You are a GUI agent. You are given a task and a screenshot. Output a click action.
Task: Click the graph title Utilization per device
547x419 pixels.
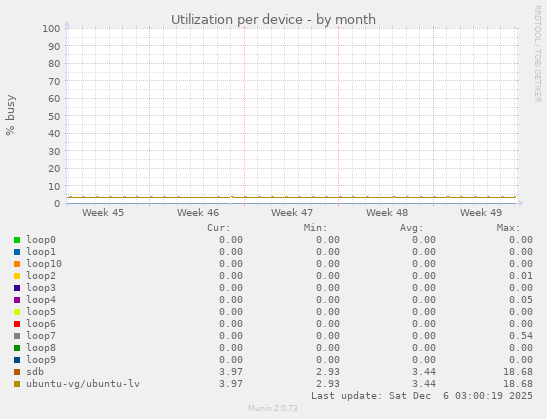273,20
